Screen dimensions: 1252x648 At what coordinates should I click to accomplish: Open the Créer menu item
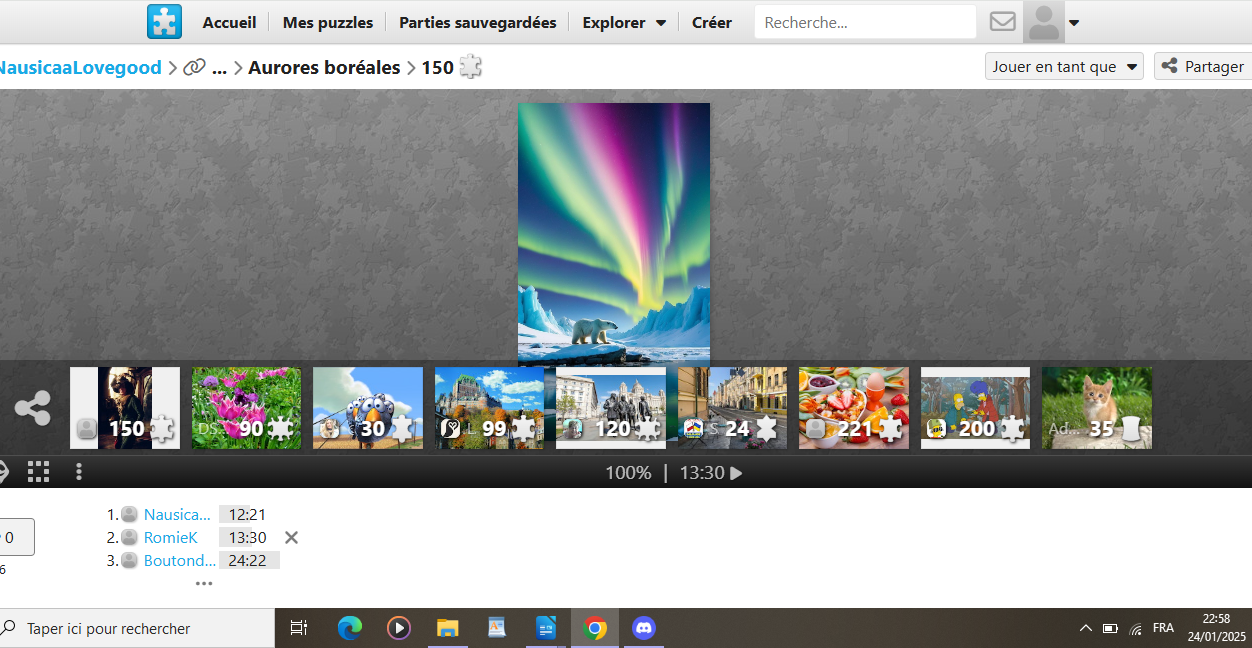(x=712, y=22)
